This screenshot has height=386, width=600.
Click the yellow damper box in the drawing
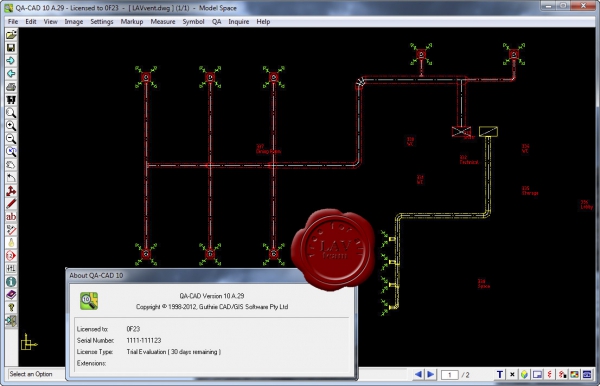(488, 132)
